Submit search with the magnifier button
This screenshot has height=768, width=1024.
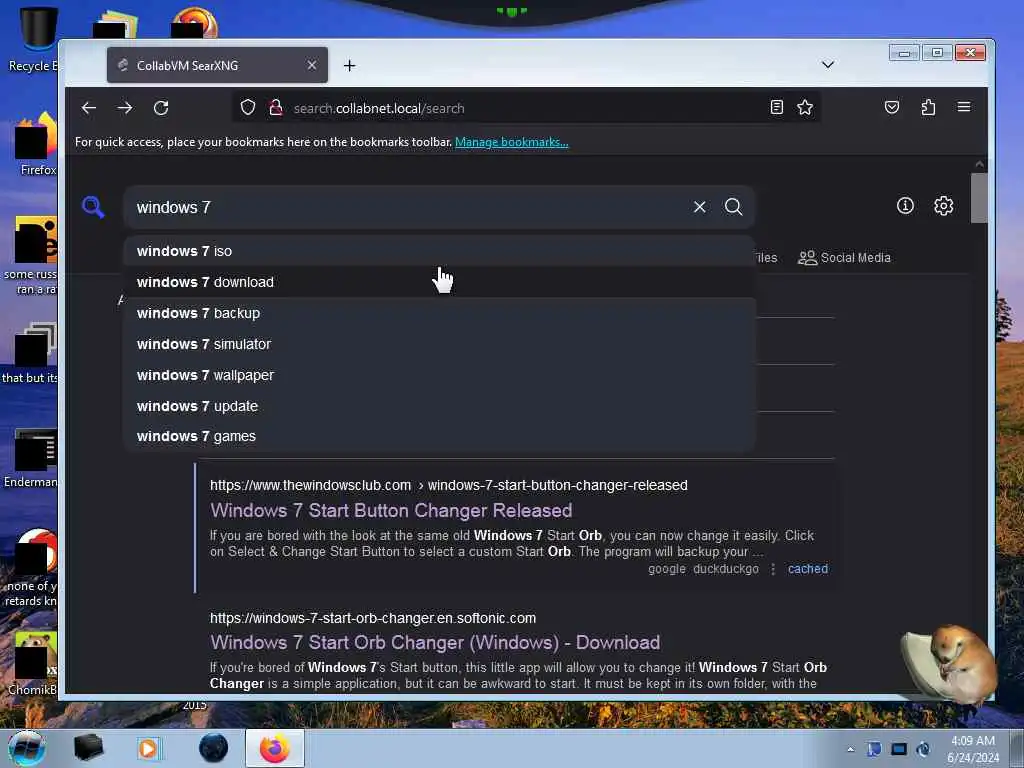point(733,207)
